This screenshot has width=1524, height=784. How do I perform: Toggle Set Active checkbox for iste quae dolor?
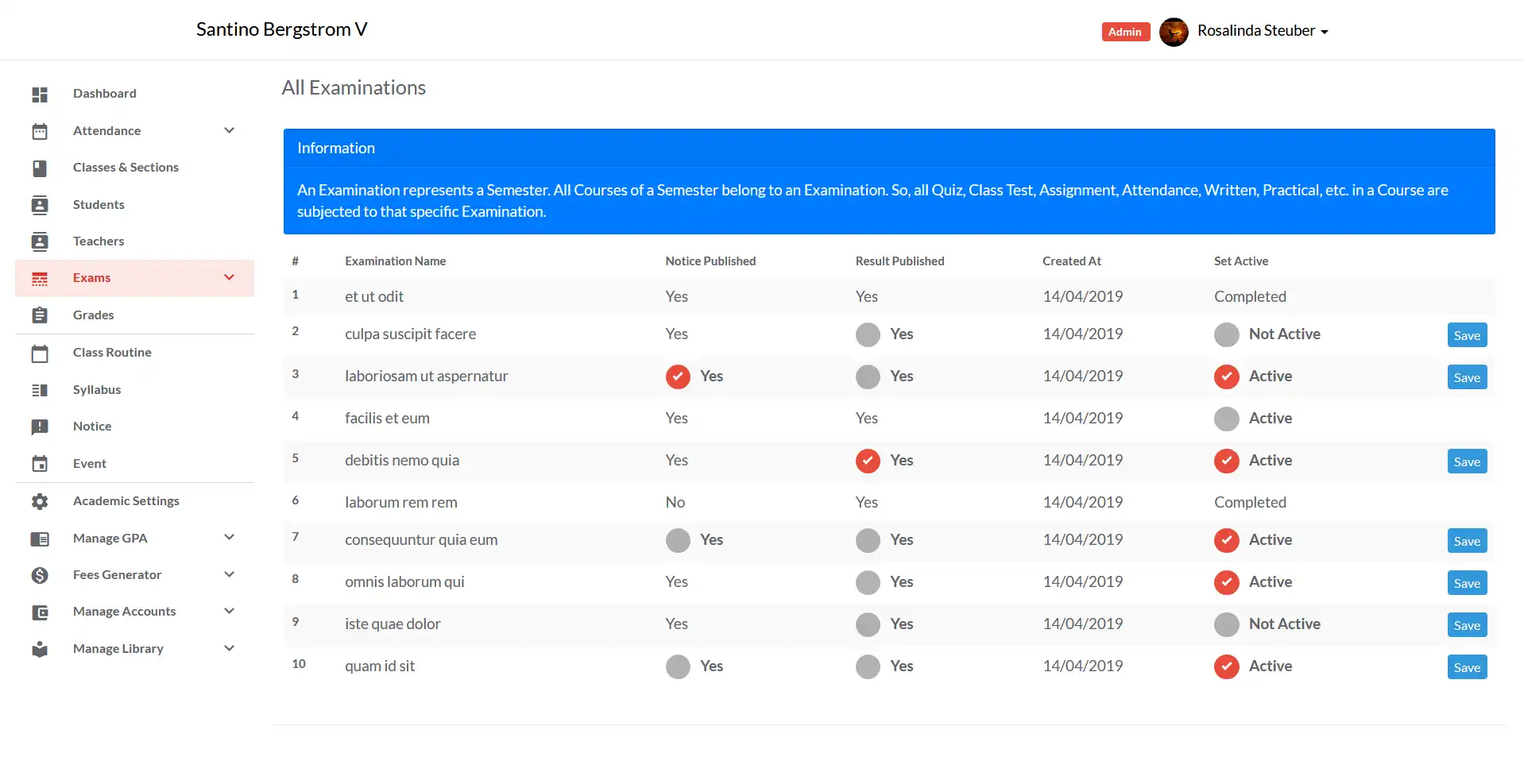pyautogui.click(x=1226, y=624)
